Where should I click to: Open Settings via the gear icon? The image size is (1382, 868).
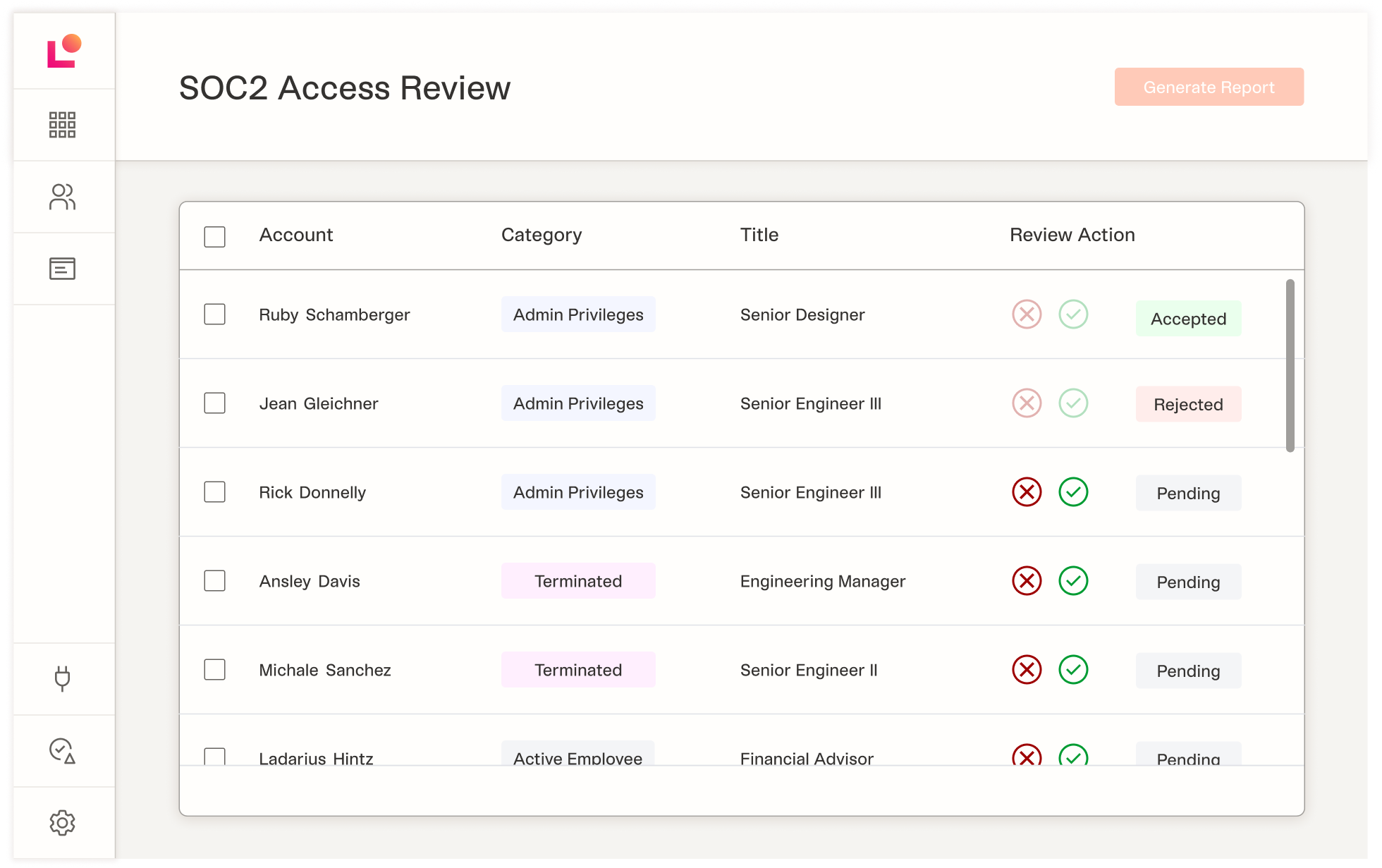coord(62,822)
